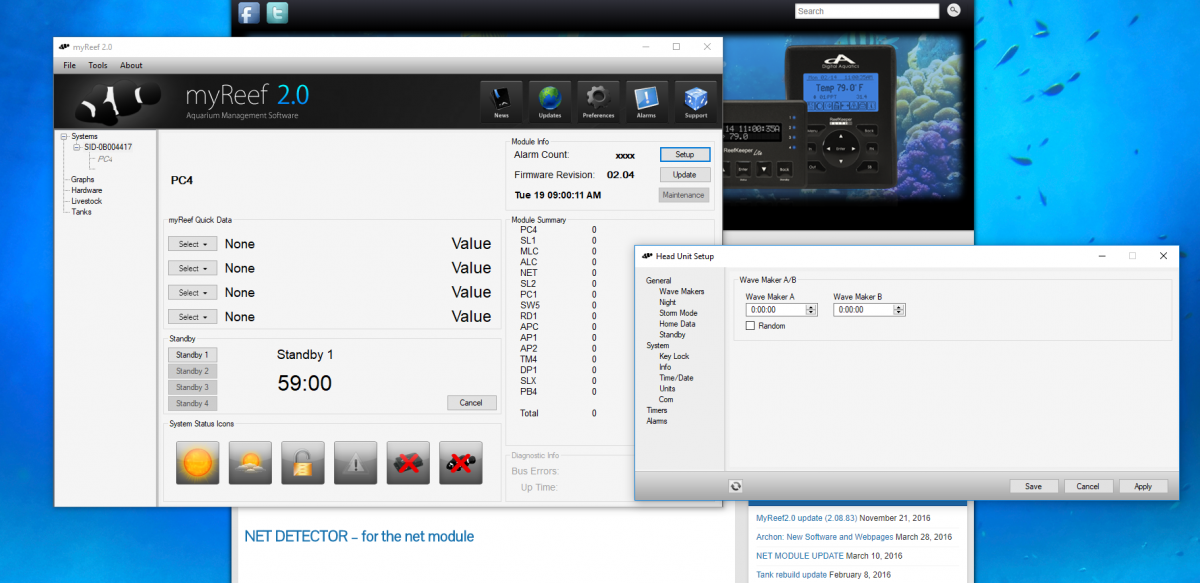Click Save in Head Unit Setup

coord(1034,486)
